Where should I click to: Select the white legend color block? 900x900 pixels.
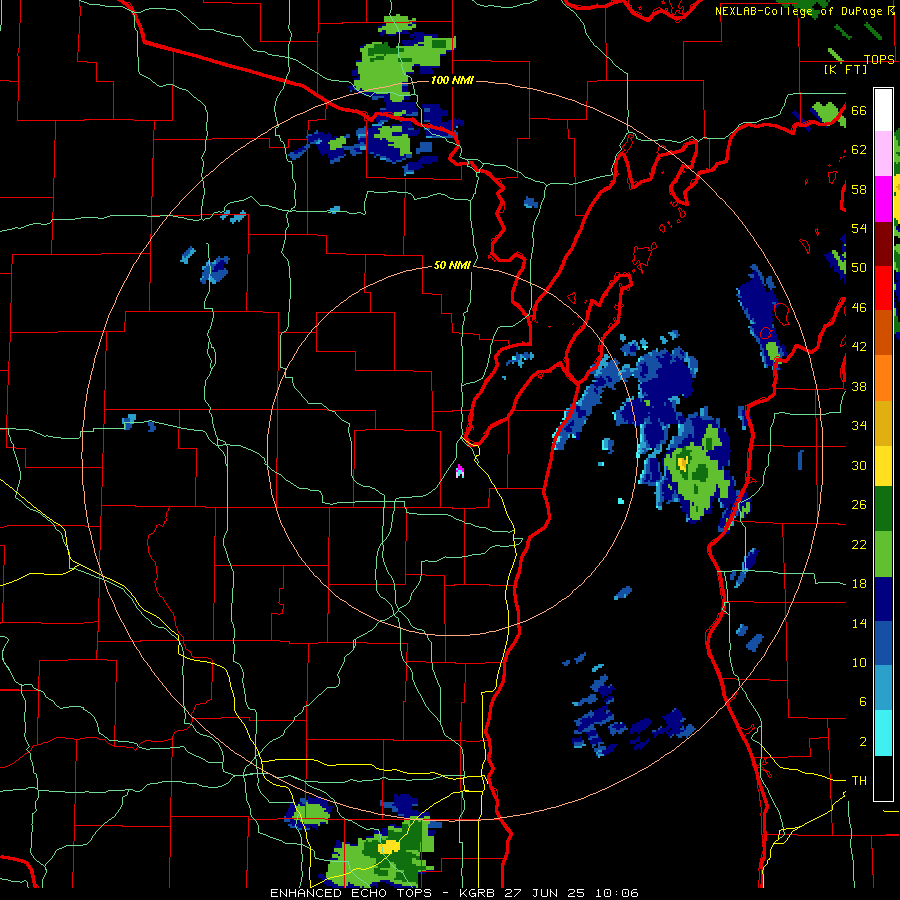coord(883,110)
